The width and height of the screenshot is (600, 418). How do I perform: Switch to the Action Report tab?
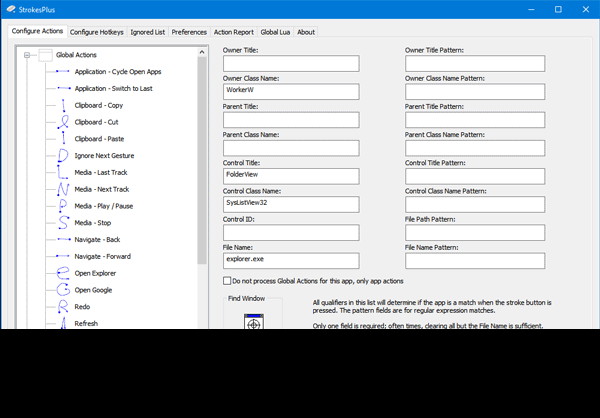tap(233, 32)
